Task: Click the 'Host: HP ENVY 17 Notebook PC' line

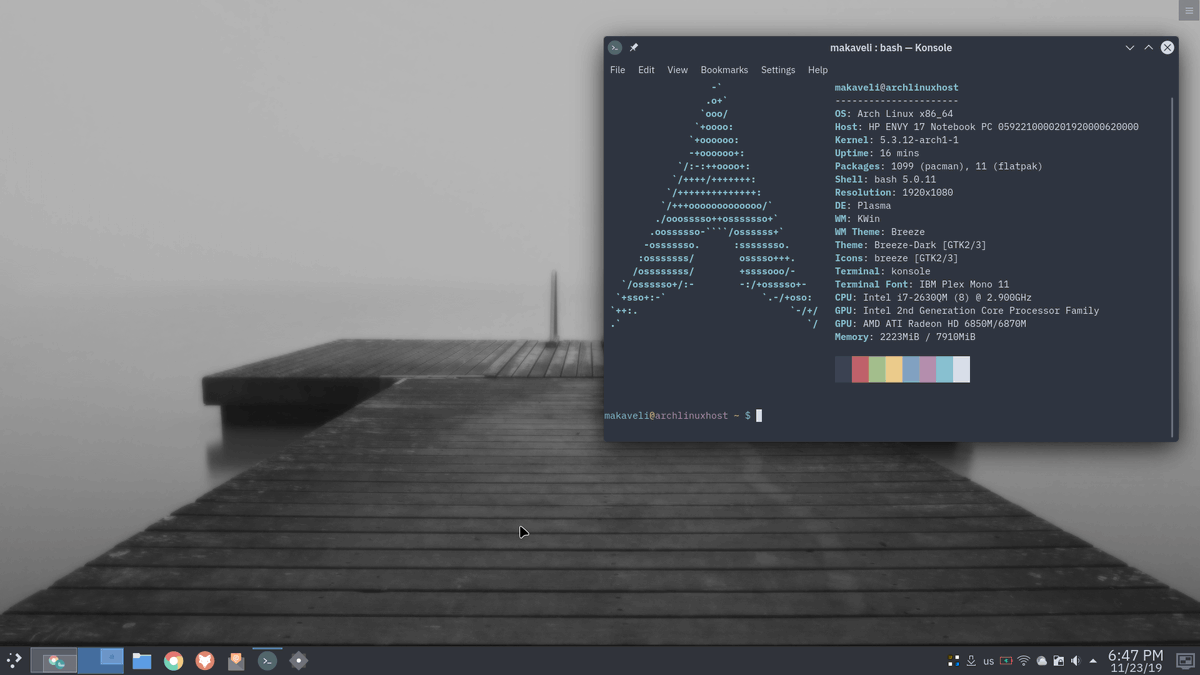Action: pos(986,127)
